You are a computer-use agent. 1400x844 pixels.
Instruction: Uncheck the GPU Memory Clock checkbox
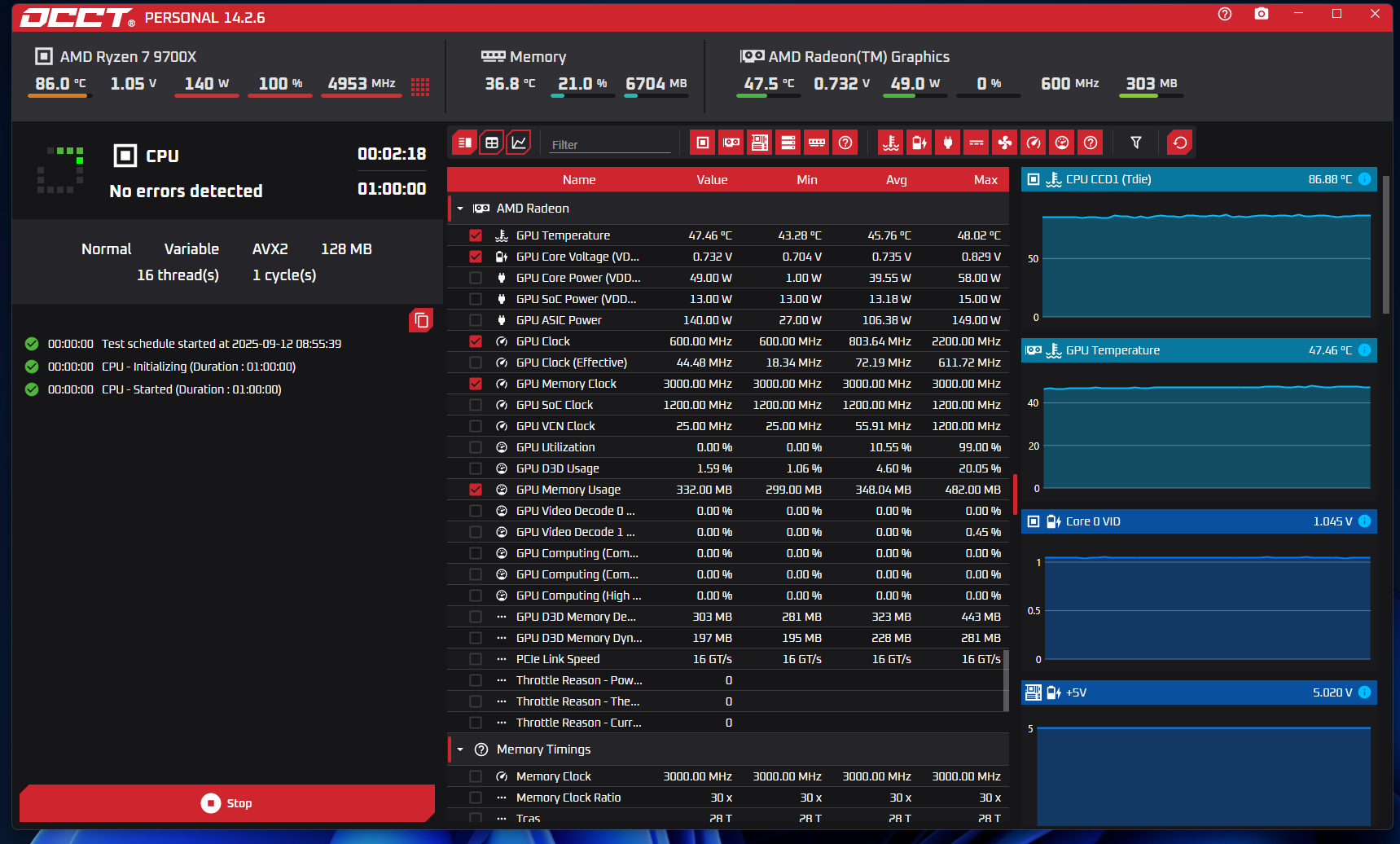(x=476, y=384)
